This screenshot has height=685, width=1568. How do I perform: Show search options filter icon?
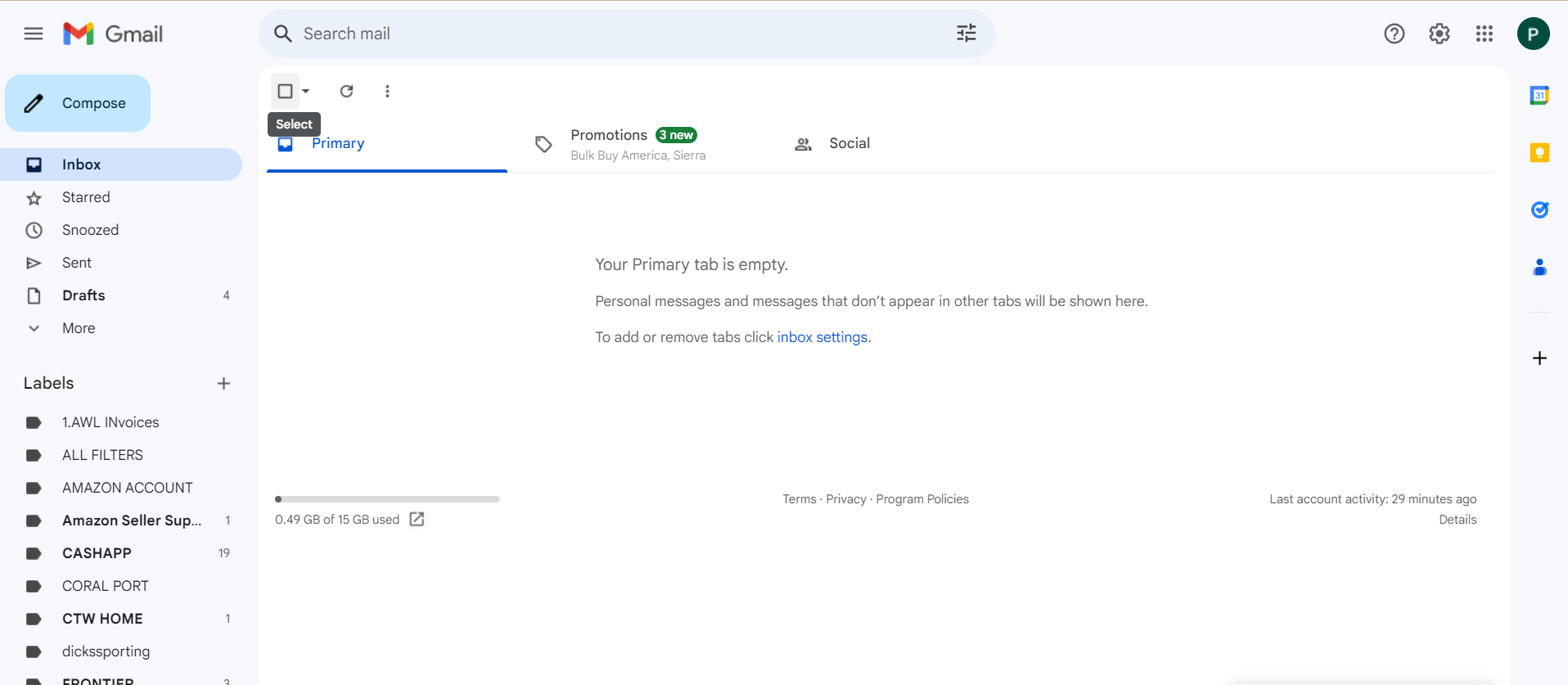point(966,34)
